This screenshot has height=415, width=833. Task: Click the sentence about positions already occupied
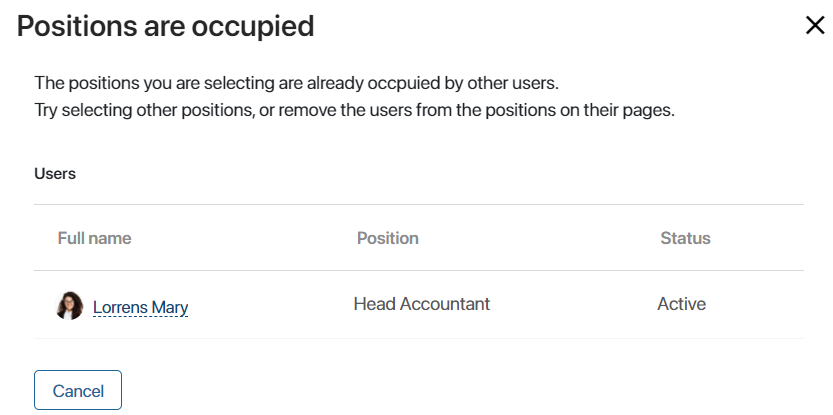click(x=296, y=84)
